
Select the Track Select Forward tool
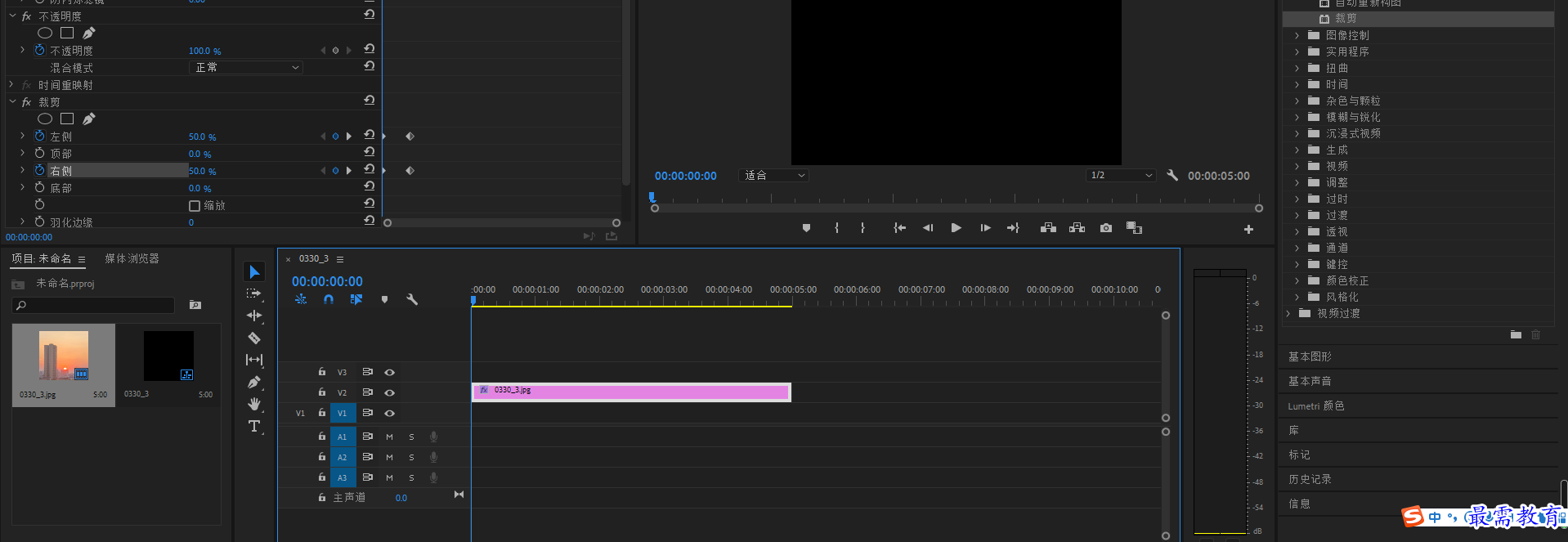pos(254,293)
